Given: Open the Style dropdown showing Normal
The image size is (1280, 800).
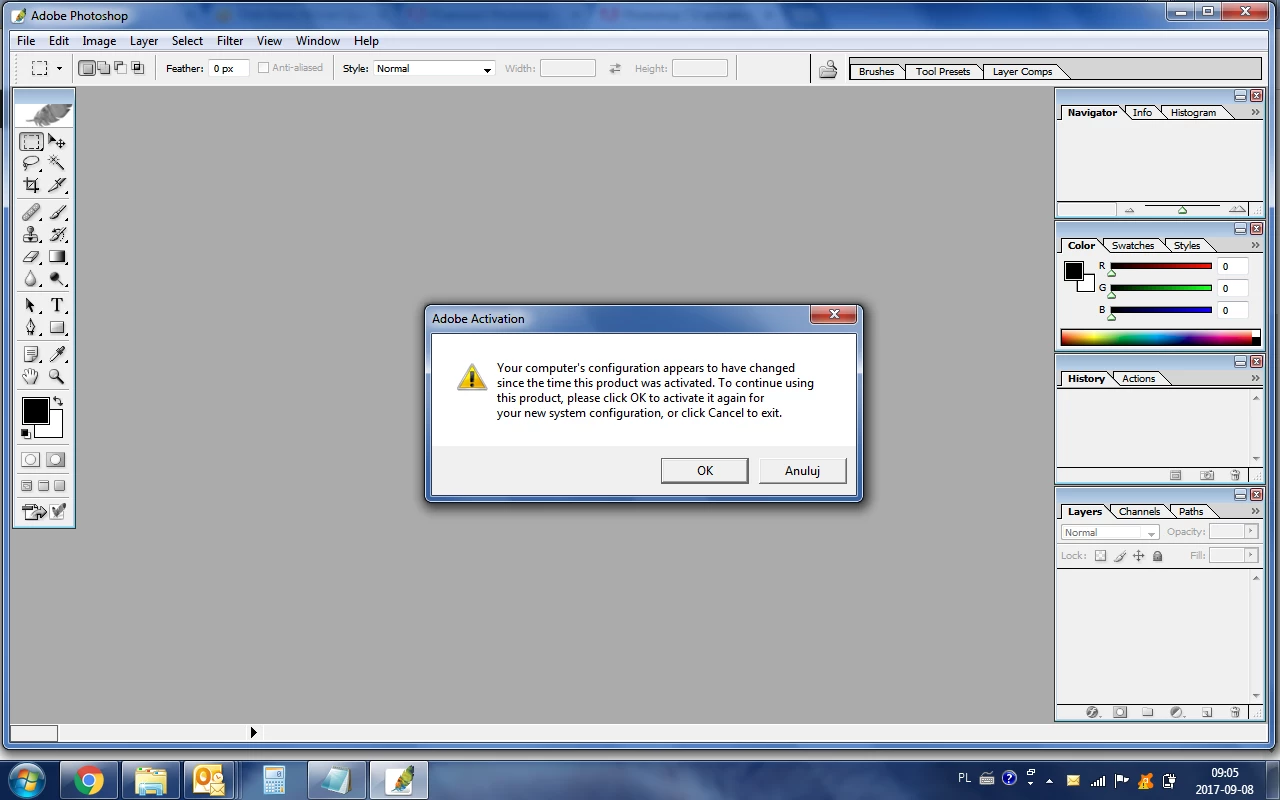Looking at the screenshot, I should tap(434, 68).
